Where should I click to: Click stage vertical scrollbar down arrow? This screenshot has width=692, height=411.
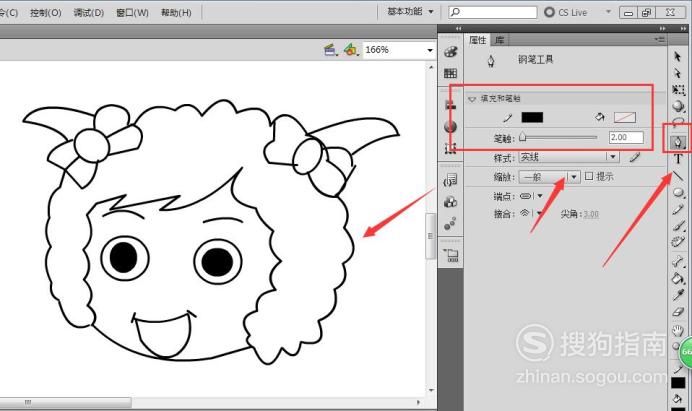[431, 390]
